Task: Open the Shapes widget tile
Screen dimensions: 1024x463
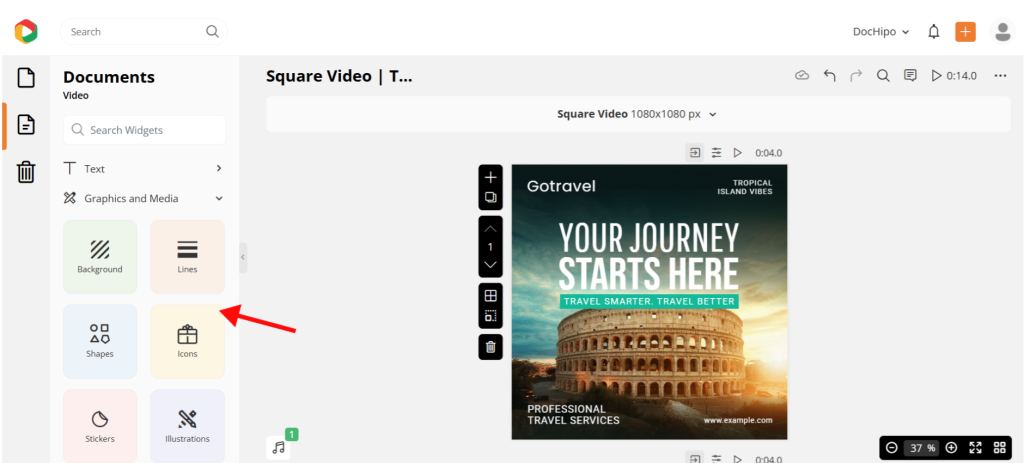Action: 100,342
